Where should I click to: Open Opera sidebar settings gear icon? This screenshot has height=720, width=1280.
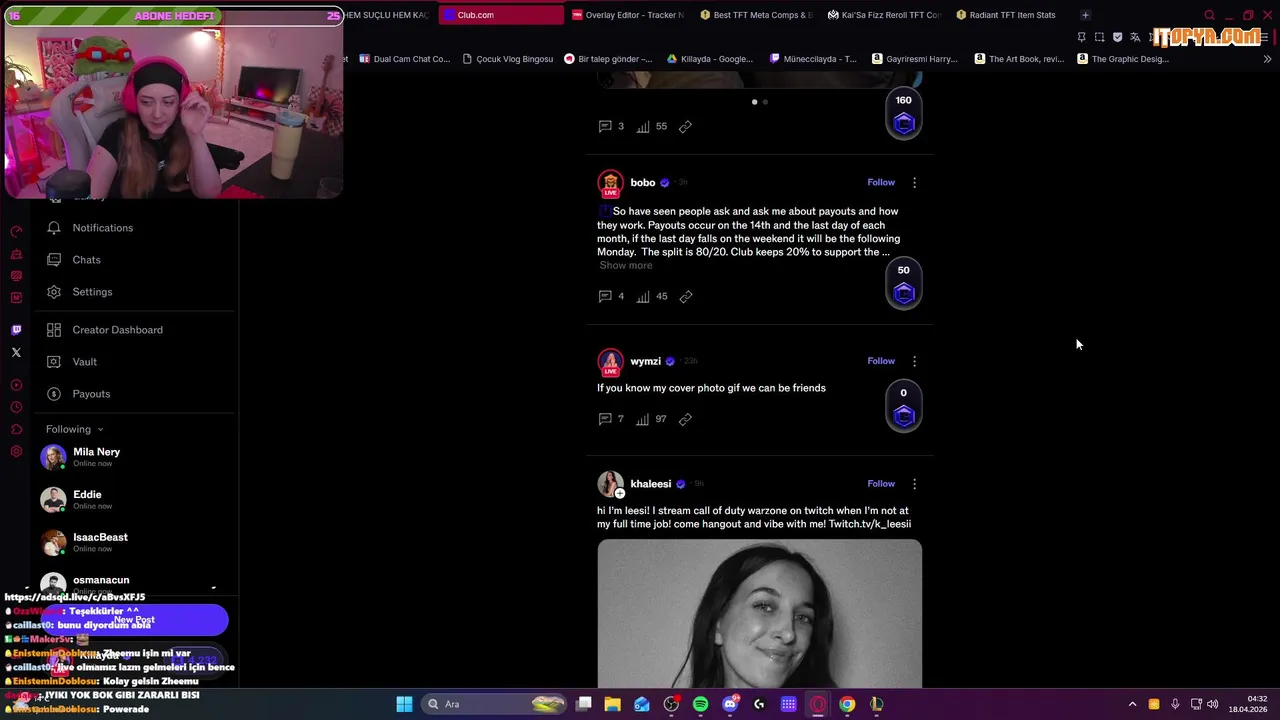(x=16, y=451)
